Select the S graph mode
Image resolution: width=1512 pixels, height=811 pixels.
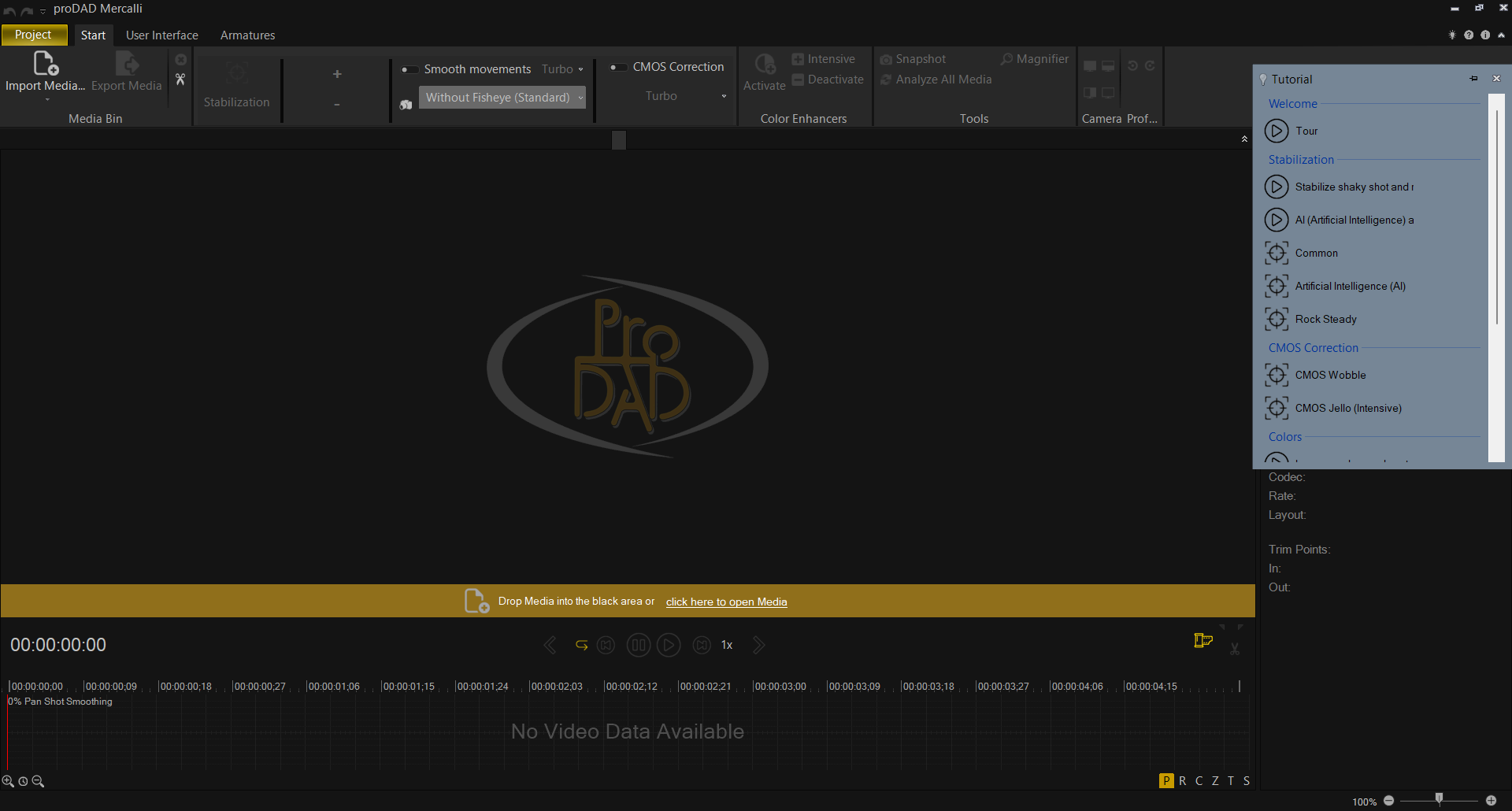pos(1247,780)
